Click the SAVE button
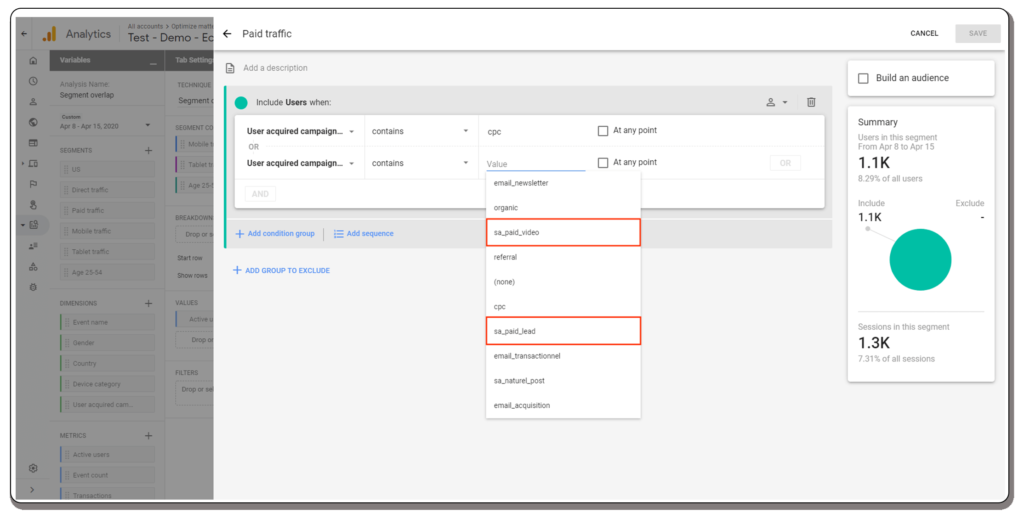Image resolution: width=1024 pixels, height=518 pixels. 978,33
